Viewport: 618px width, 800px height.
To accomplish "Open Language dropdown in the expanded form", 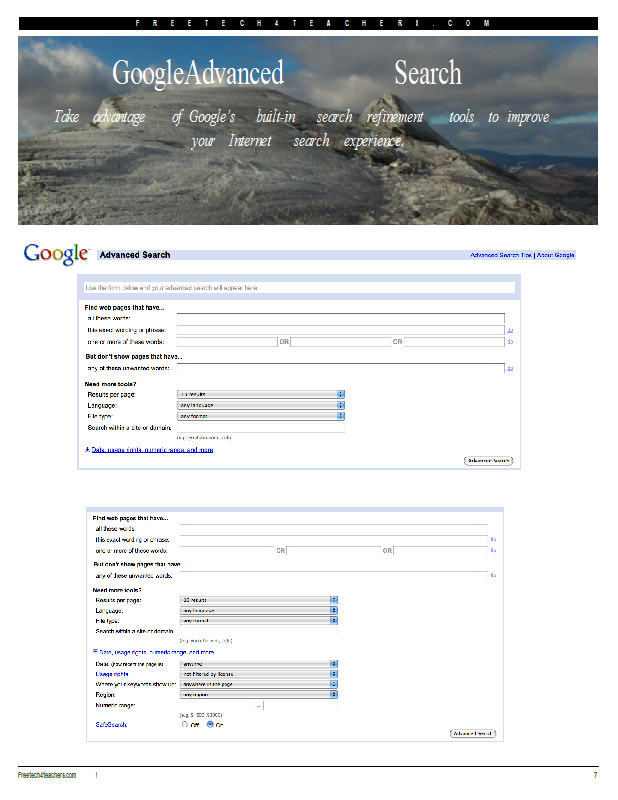I will point(259,610).
